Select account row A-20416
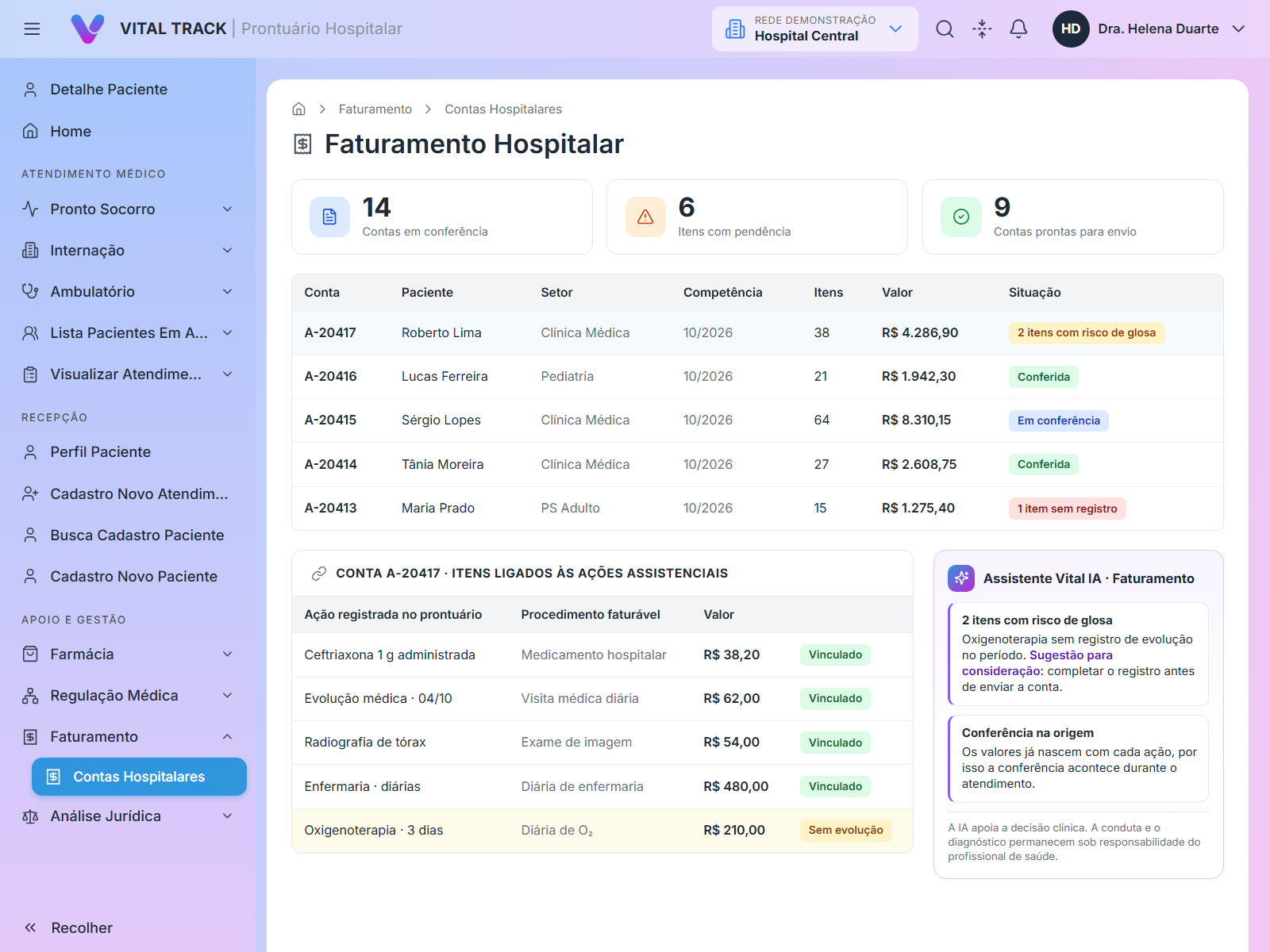This screenshot has width=1270, height=952. (x=757, y=377)
